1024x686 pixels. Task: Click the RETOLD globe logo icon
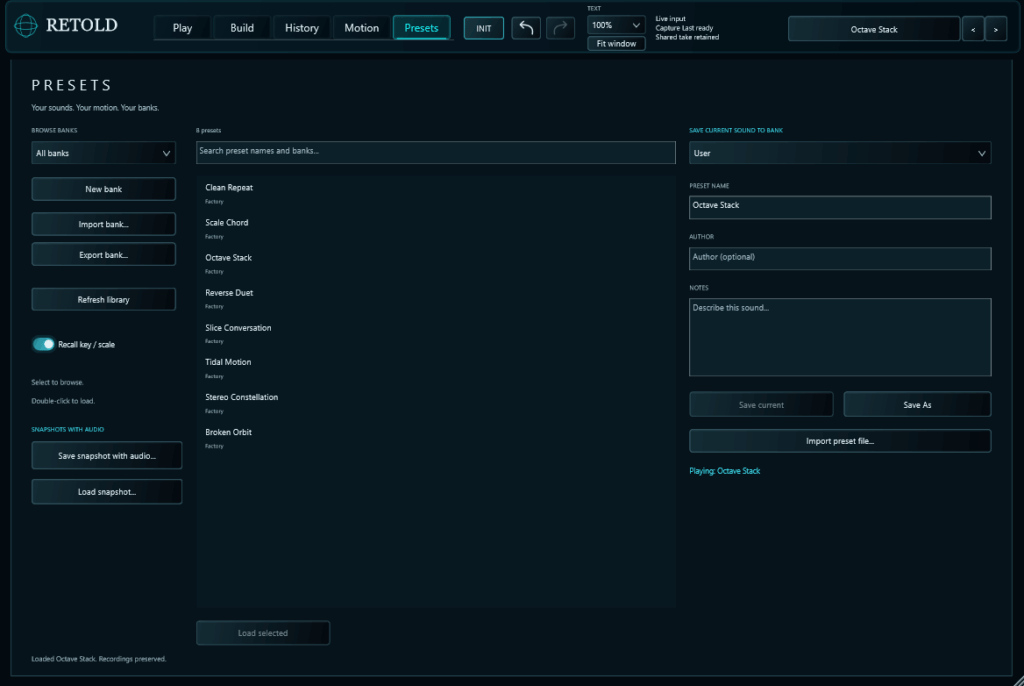[26, 26]
